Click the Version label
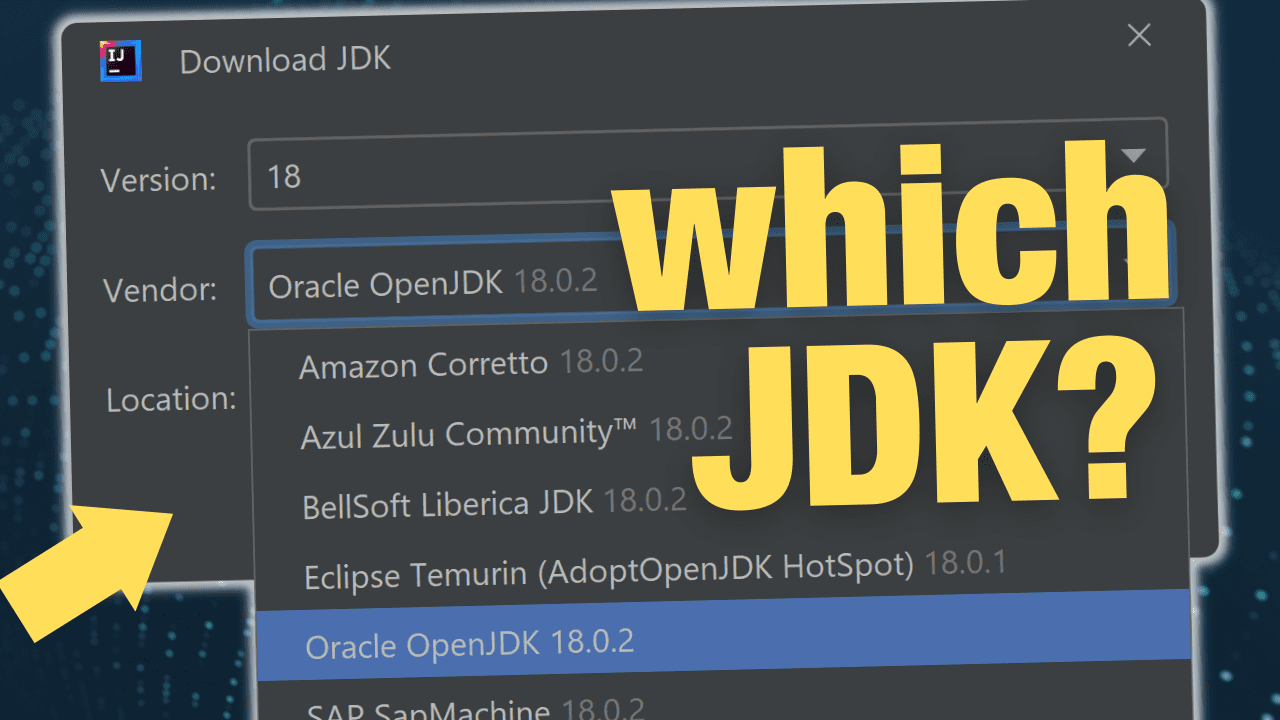1280x720 pixels. pyautogui.click(x=158, y=180)
